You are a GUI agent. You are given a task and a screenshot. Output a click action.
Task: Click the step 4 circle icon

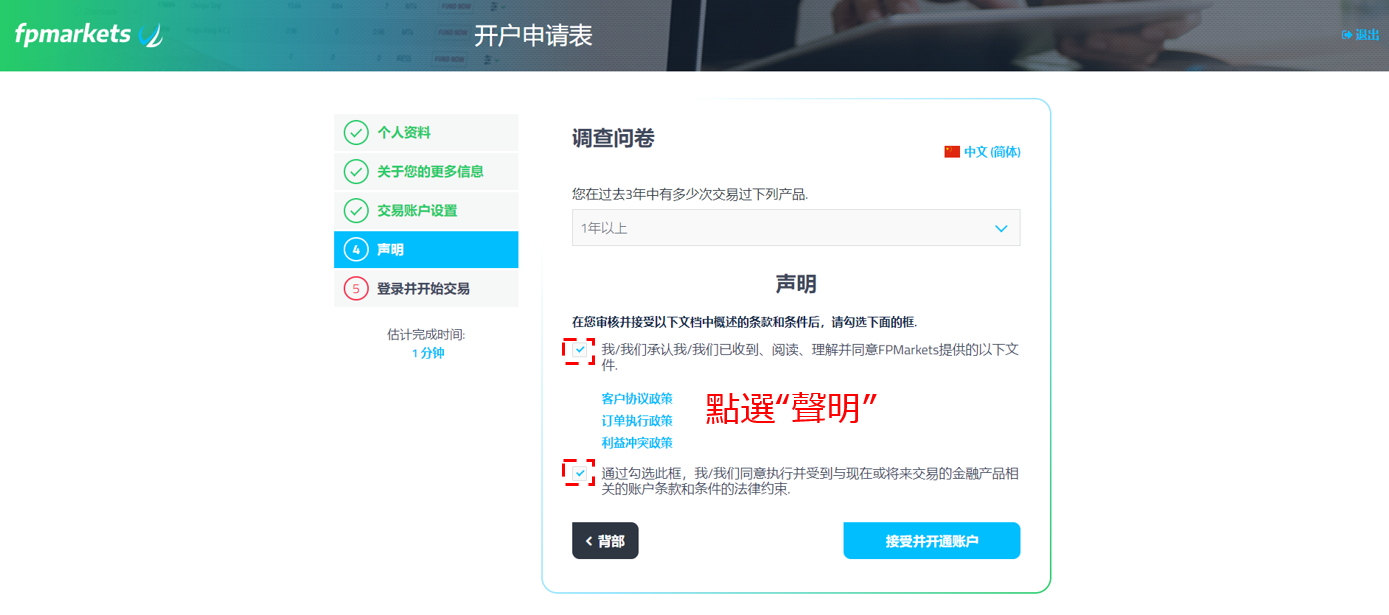pos(356,249)
